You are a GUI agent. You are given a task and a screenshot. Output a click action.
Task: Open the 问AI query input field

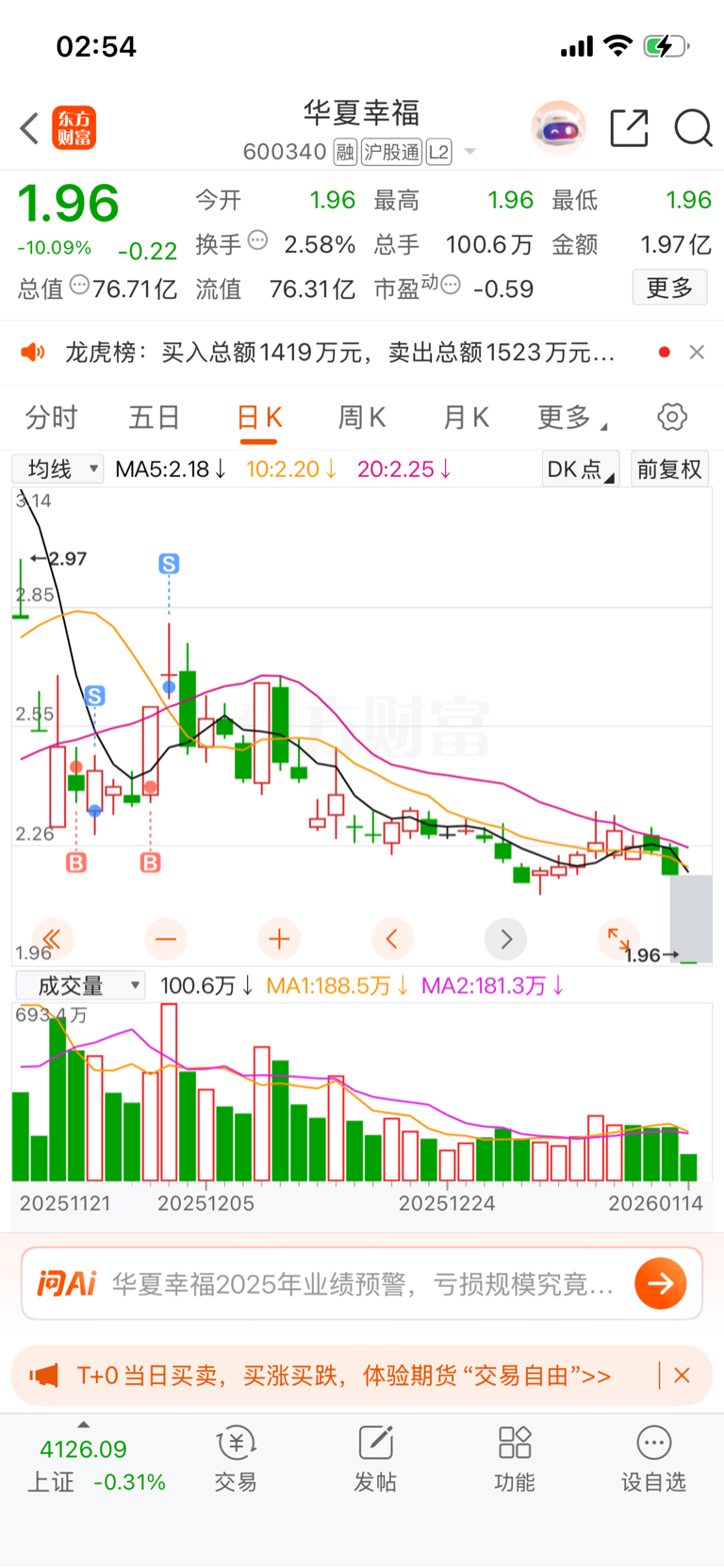pos(362,1283)
